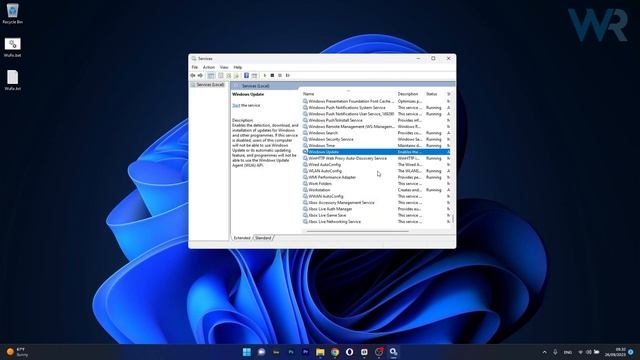
Task: Click the Refresh toolbar icon
Action: pos(229,76)
